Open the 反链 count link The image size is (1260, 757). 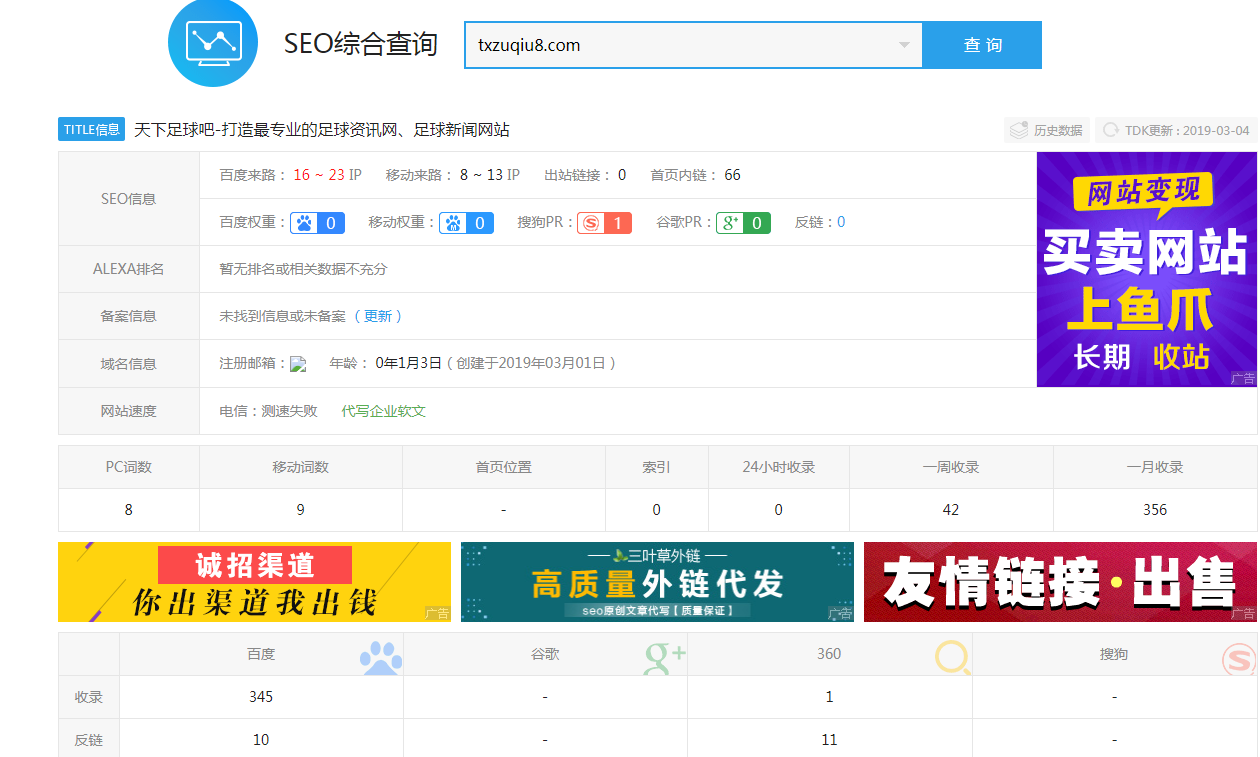point(841,222)
